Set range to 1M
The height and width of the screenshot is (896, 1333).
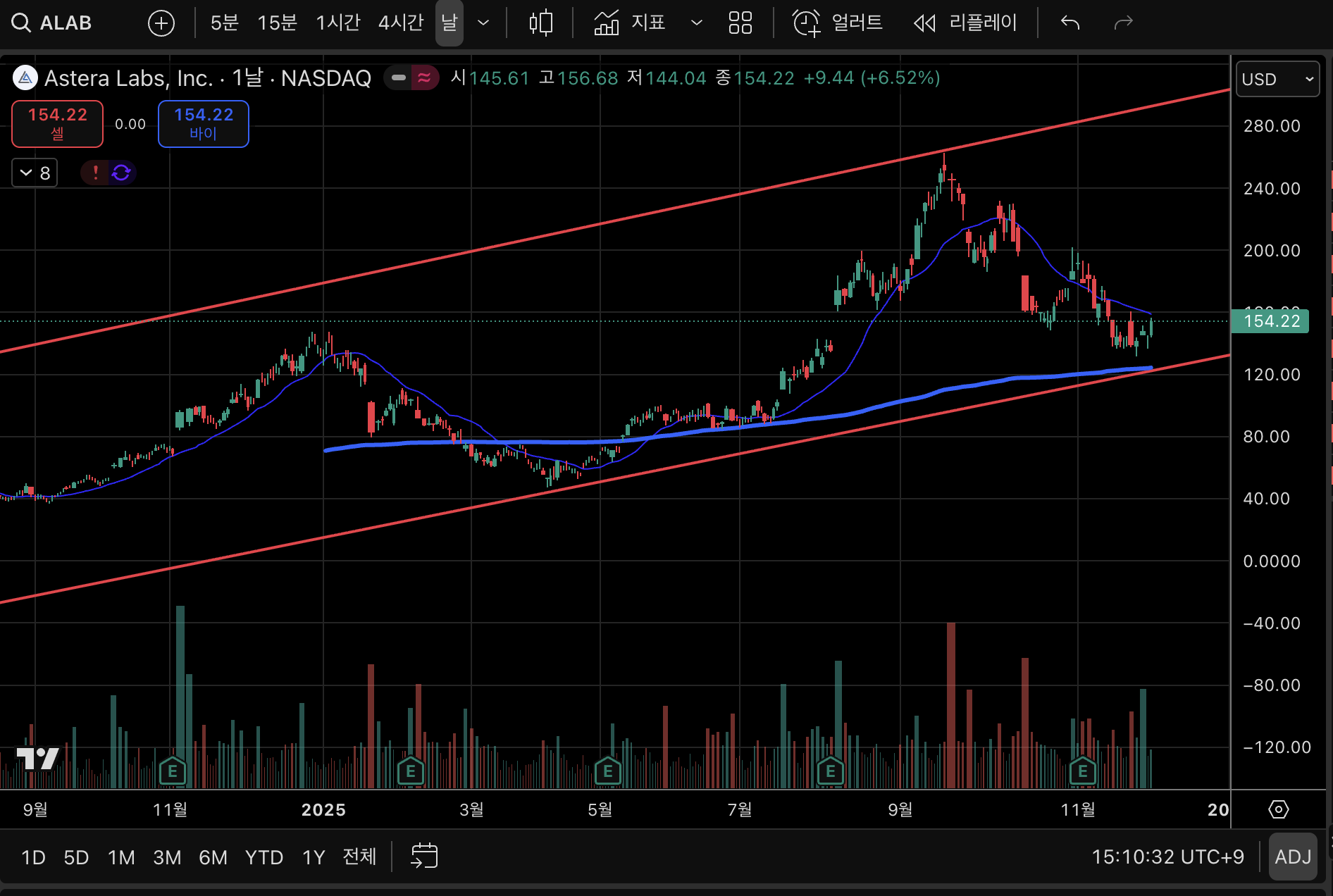121,857
